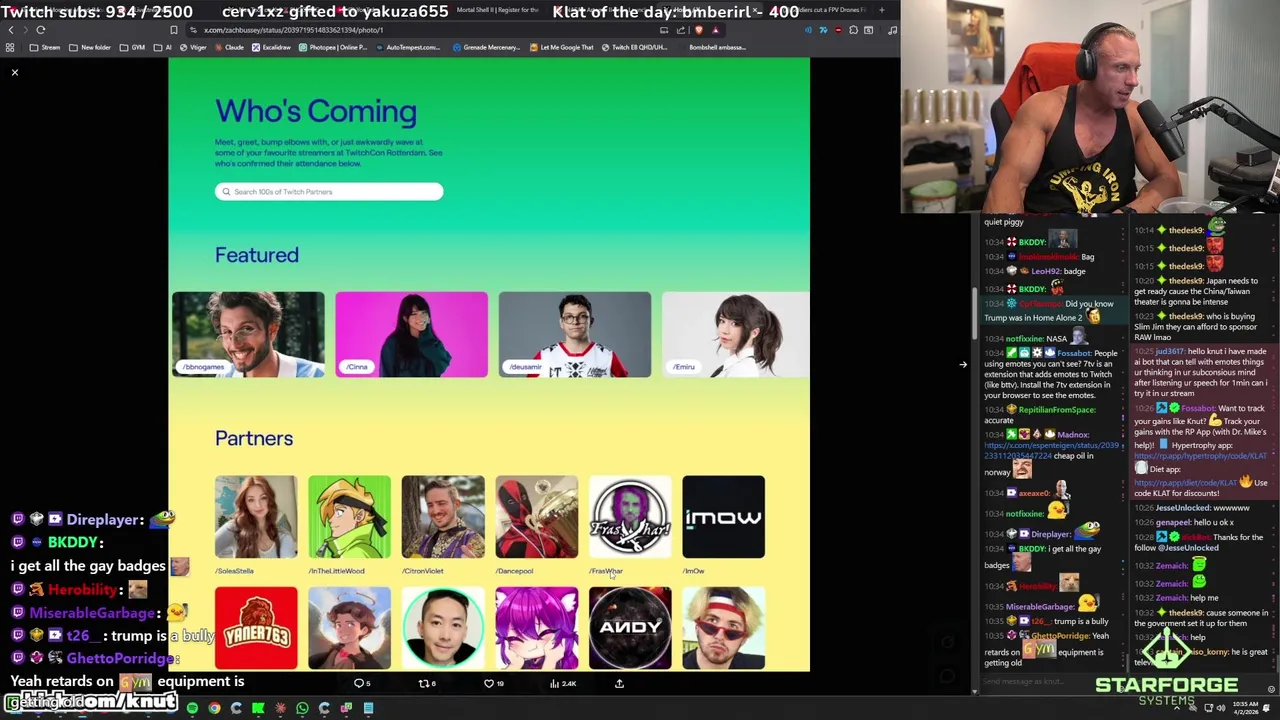Open the Stream bookmark folder
This screenshot has height=720, width=1280.
[44, 47]
